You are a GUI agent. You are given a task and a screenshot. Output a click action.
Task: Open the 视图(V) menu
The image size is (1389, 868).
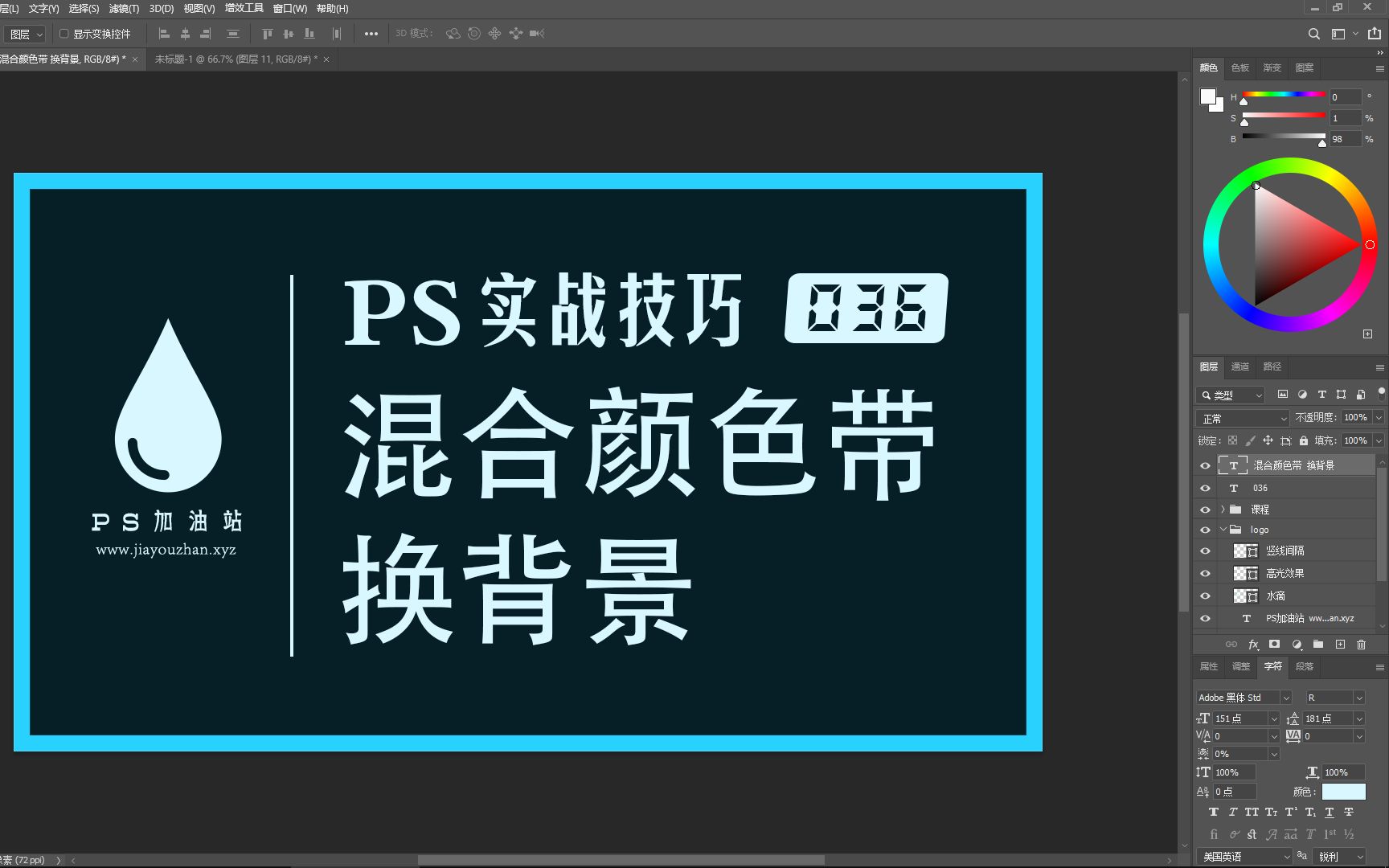click(x=199, y=9)
